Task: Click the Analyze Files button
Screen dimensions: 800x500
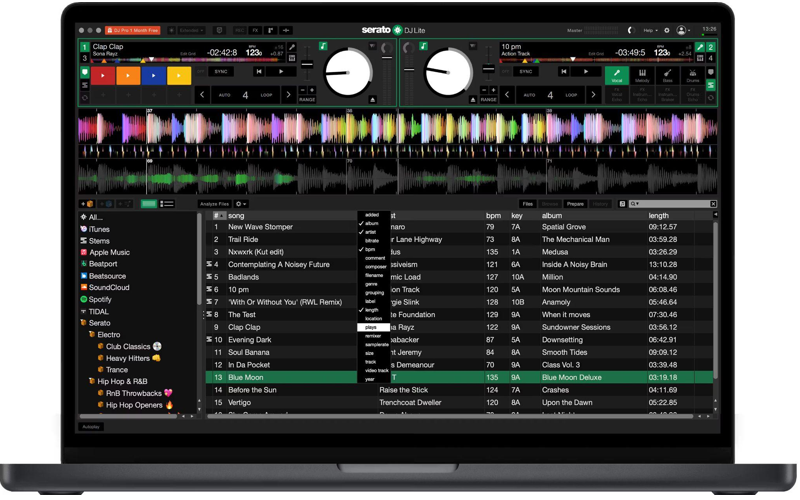Action: click(215, 204)
